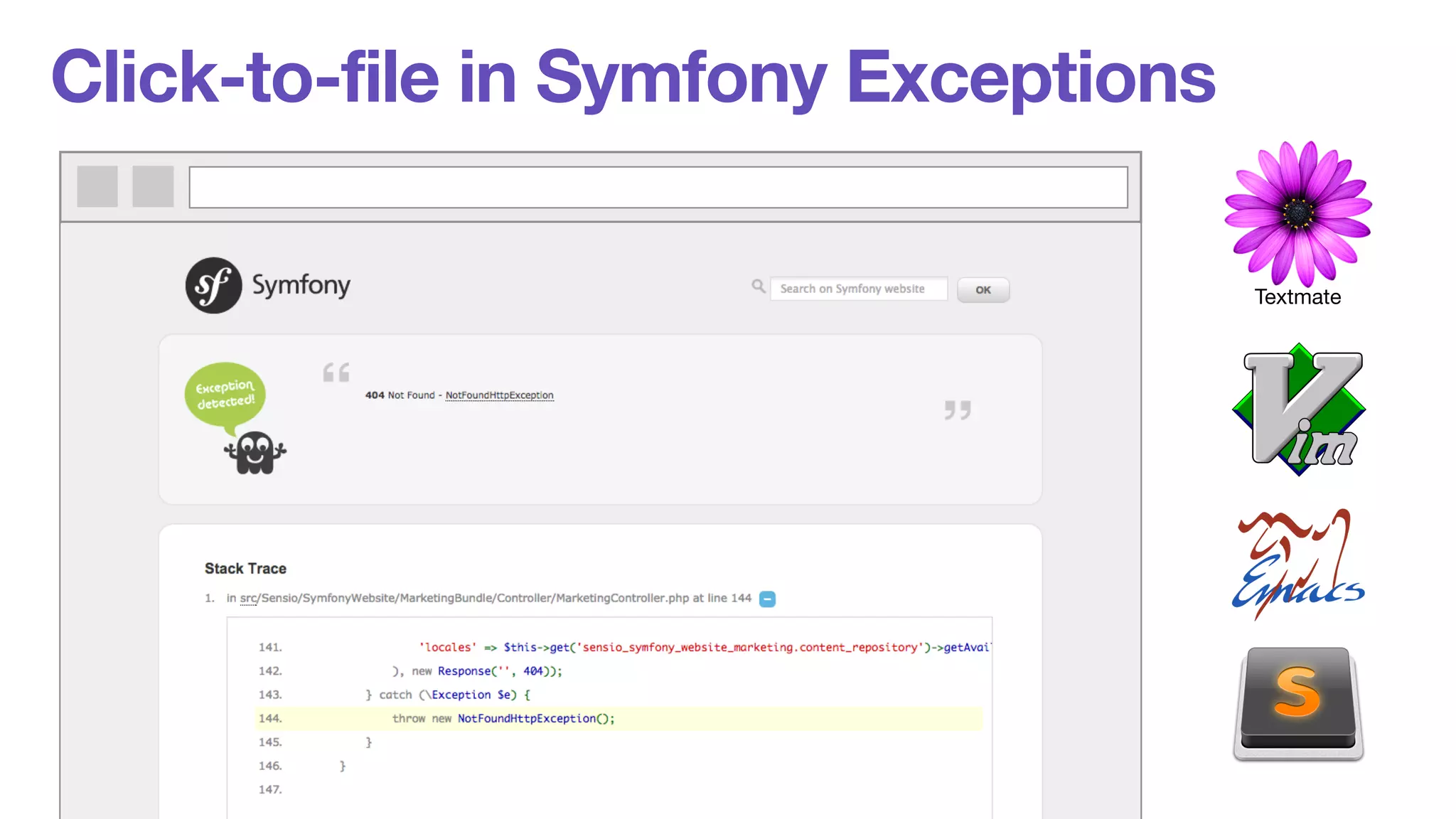Click the OK search button
1456x819 pixels.
click(x=983, y=290)
